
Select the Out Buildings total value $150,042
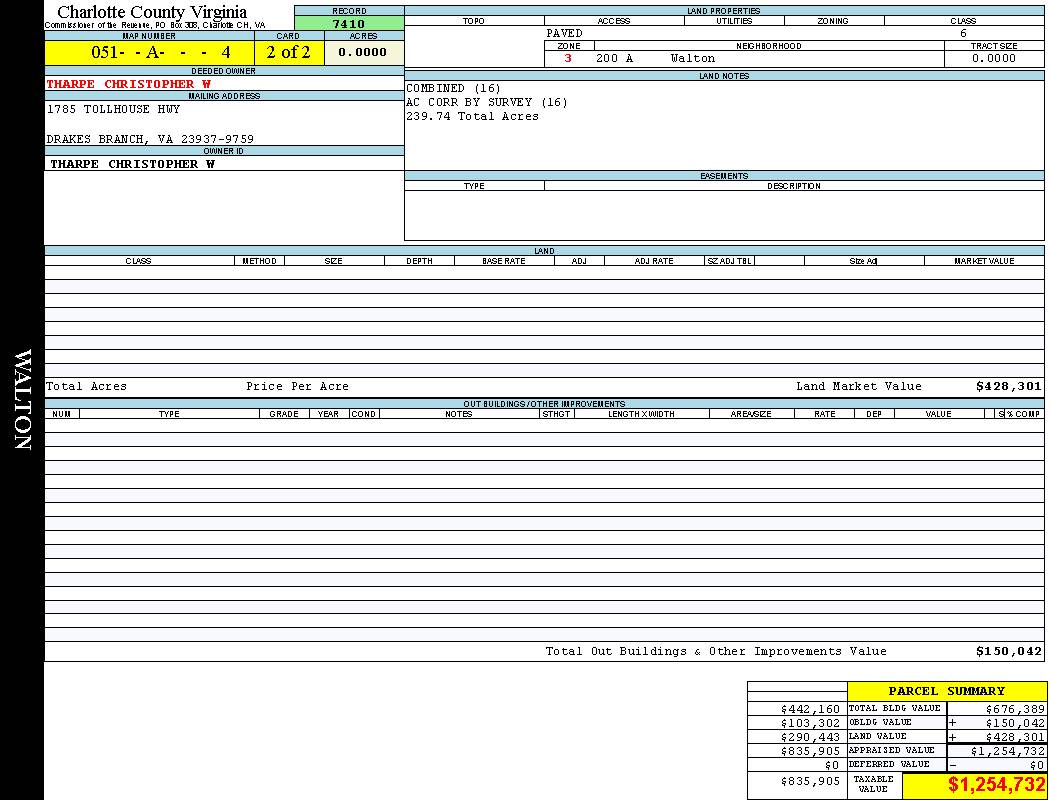[1008, 651]
